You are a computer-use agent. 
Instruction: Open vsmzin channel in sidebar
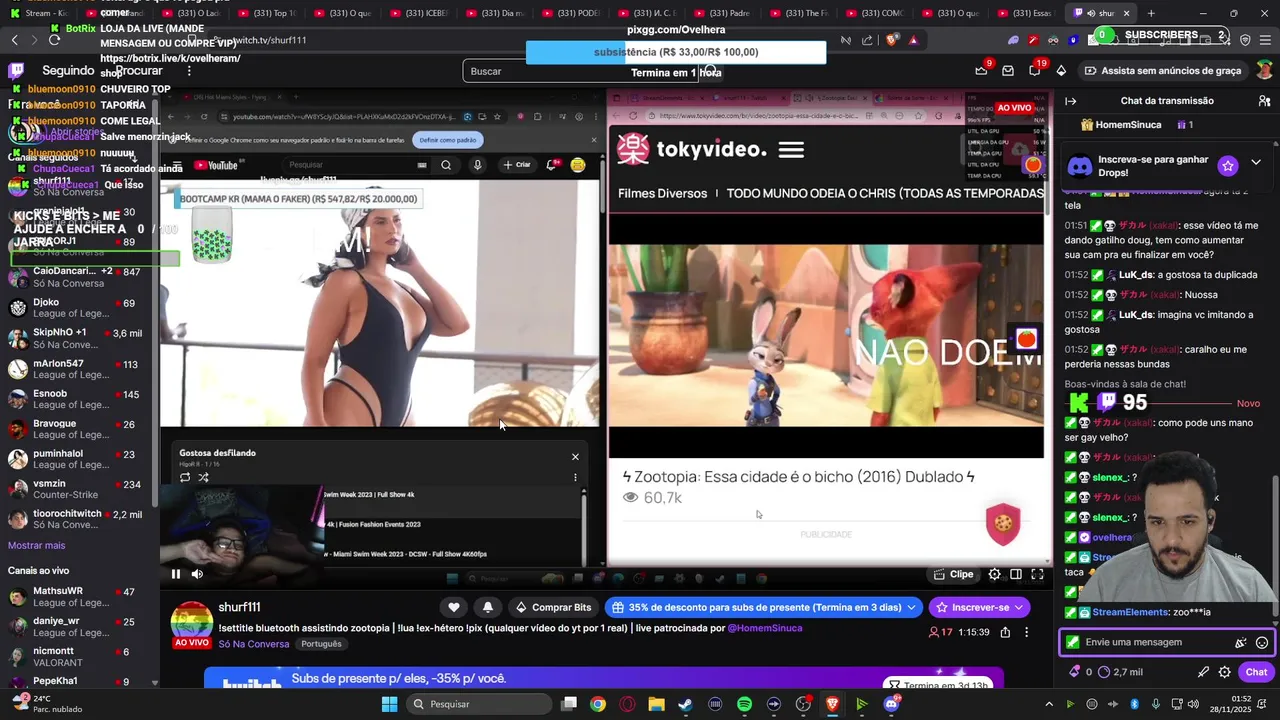(80, 489)
